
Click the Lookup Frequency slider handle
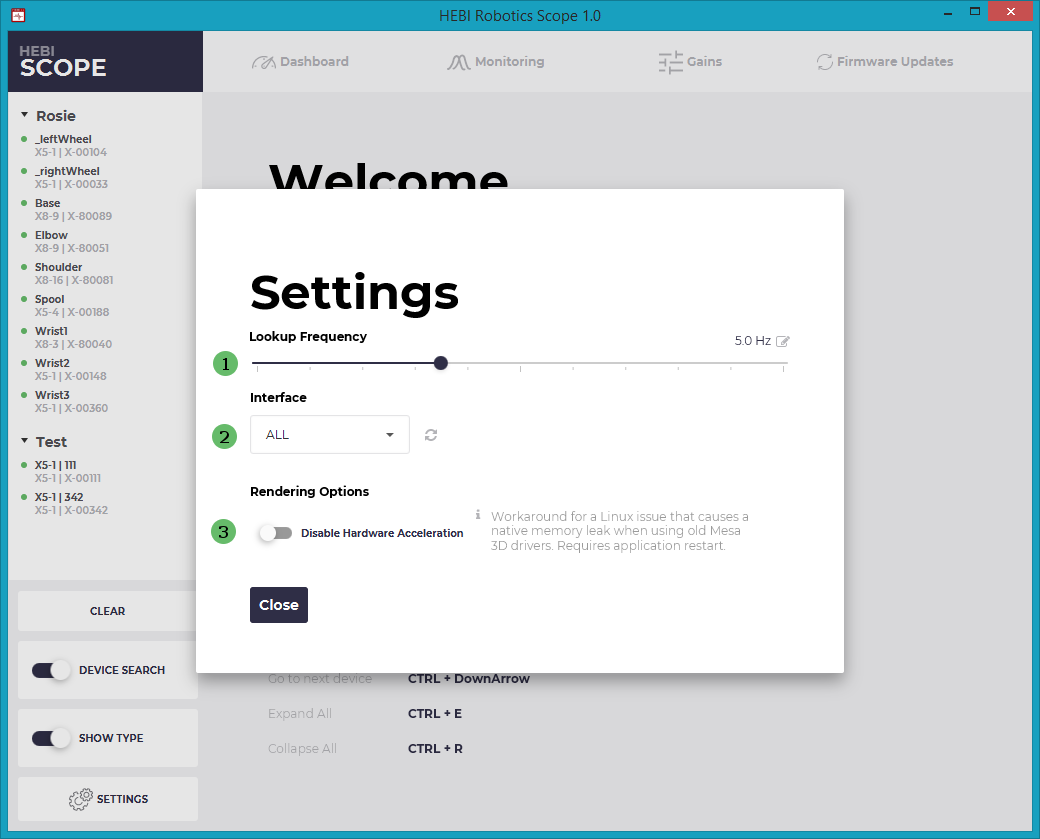click(x=441, y=363)
